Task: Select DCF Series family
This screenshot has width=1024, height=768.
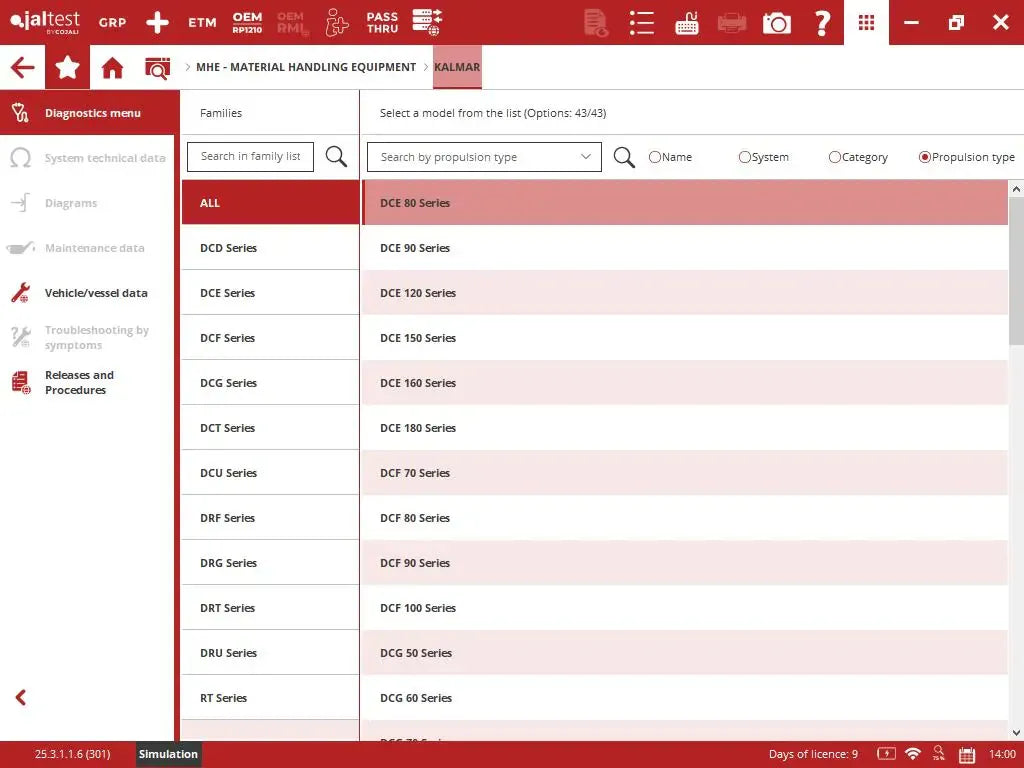Action: click(x=228, y=338)
